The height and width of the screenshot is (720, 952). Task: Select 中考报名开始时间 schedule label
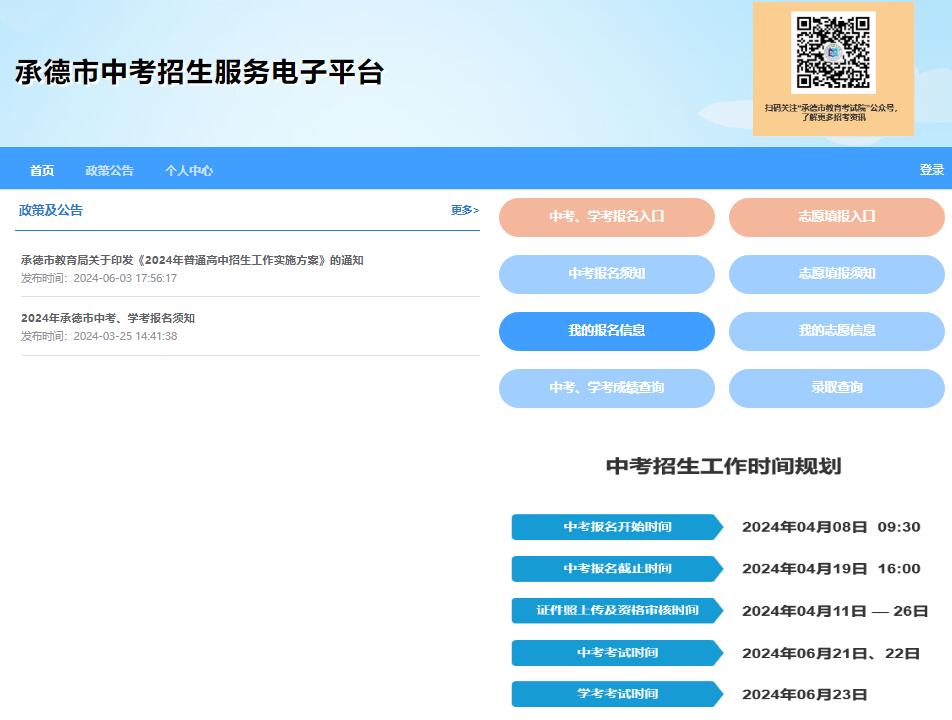click(616, 527)
